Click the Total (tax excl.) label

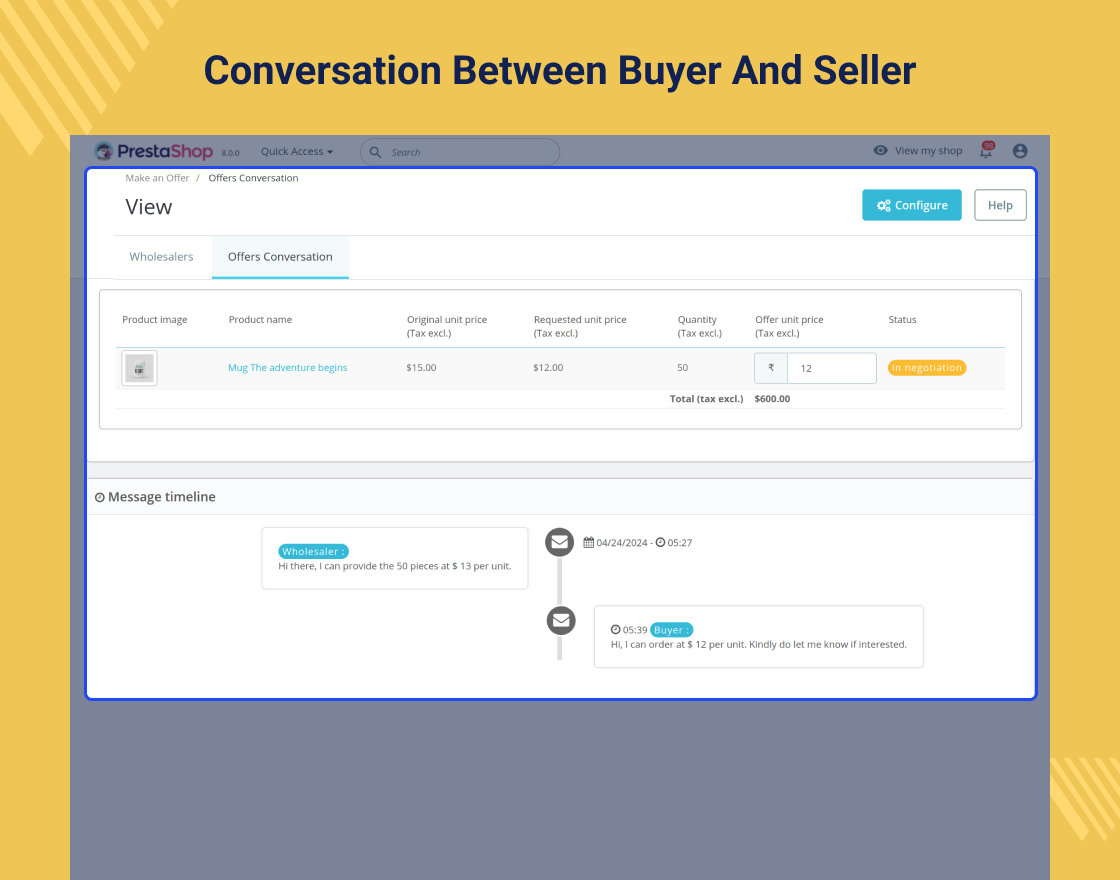tap(706, 399)
